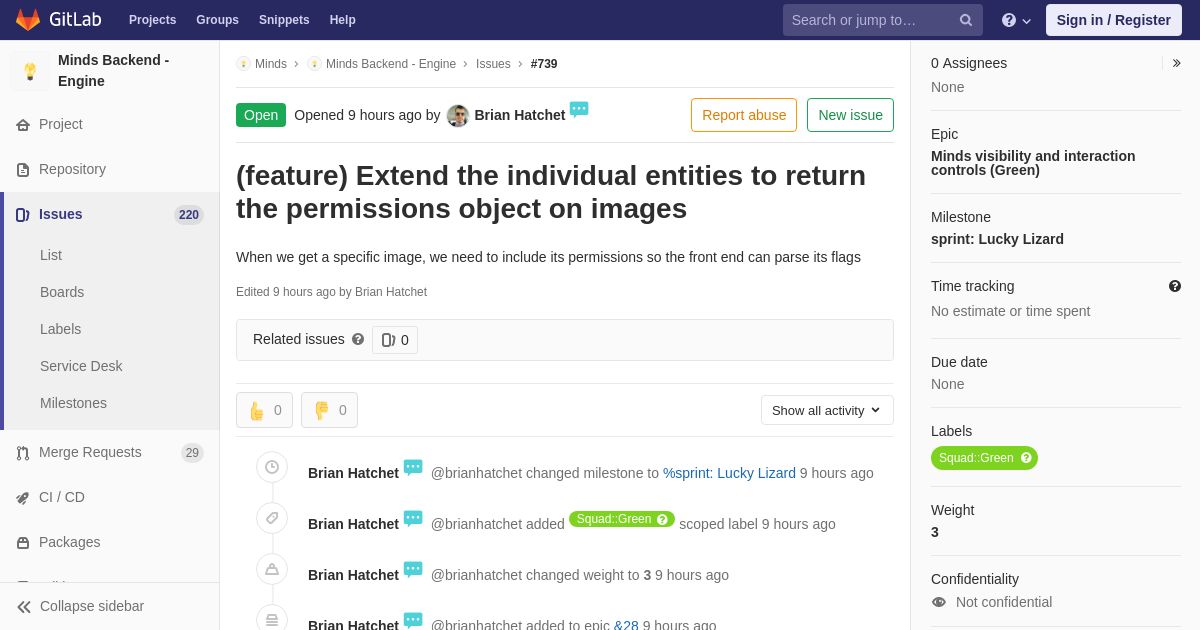Toggle the thumbs down reaction

point(329,410)
